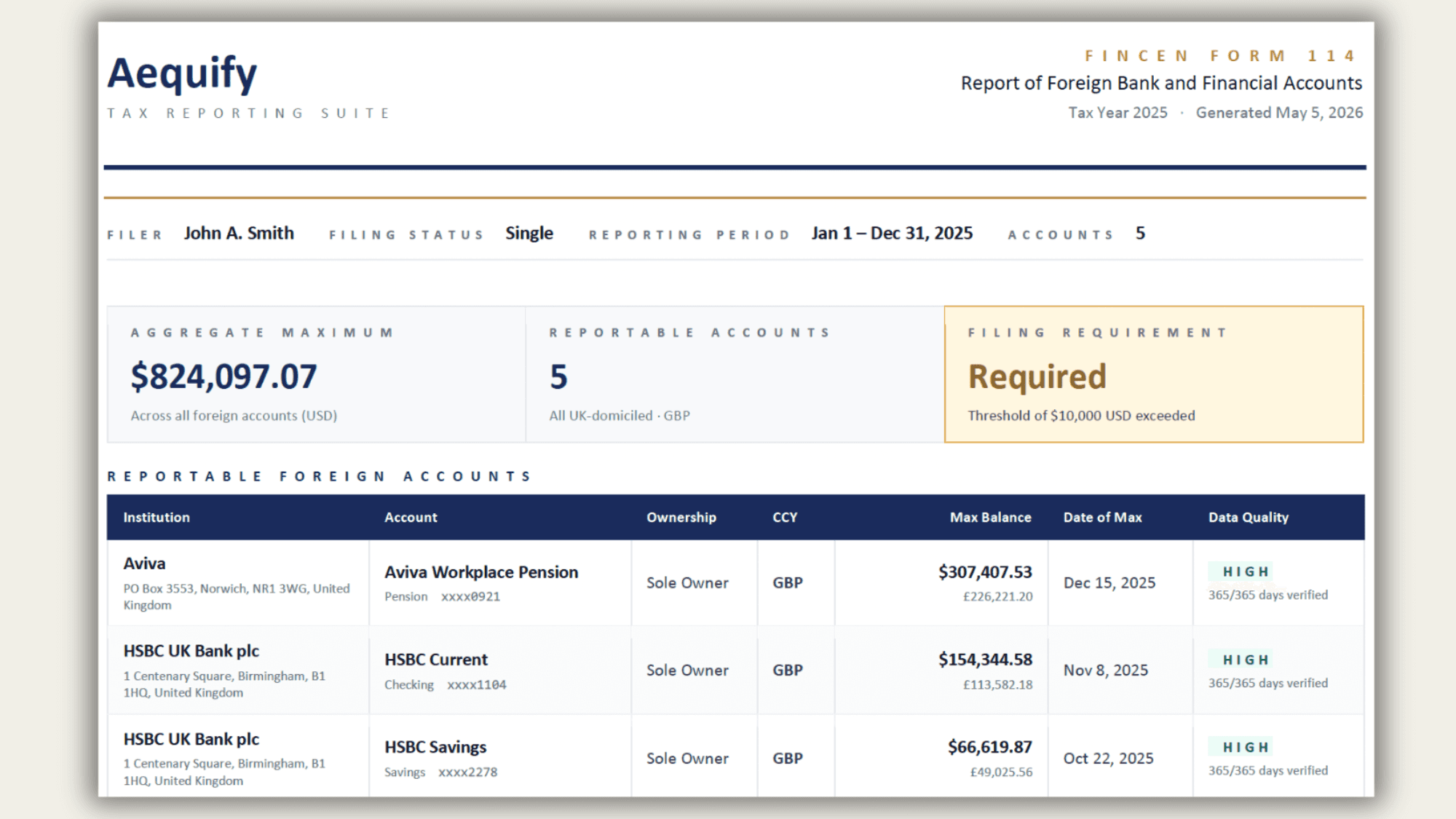Image resolution: width=1456 pixels, height=819 pixels.
Task: Click account number xxxx2278
Action: pyautogui.click(x=467, y=772)
